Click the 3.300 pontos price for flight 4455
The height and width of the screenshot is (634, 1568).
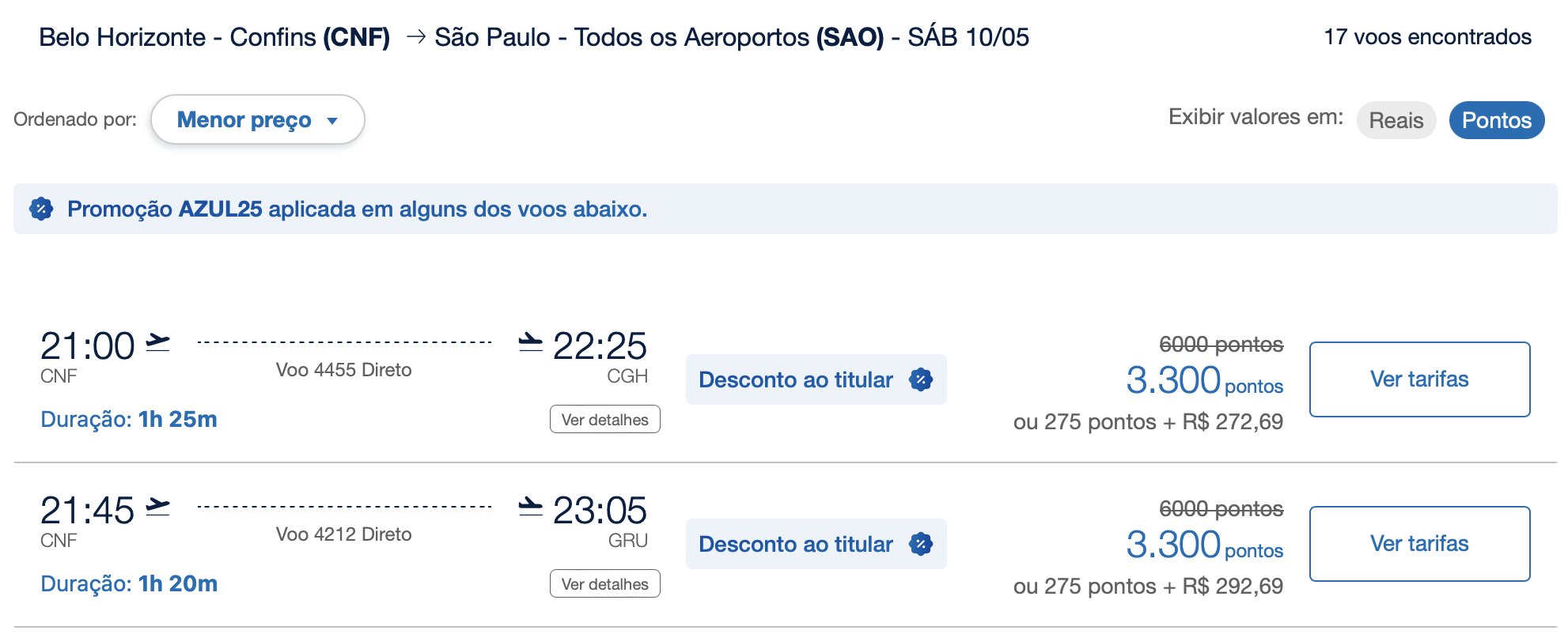coord(1205,380)
